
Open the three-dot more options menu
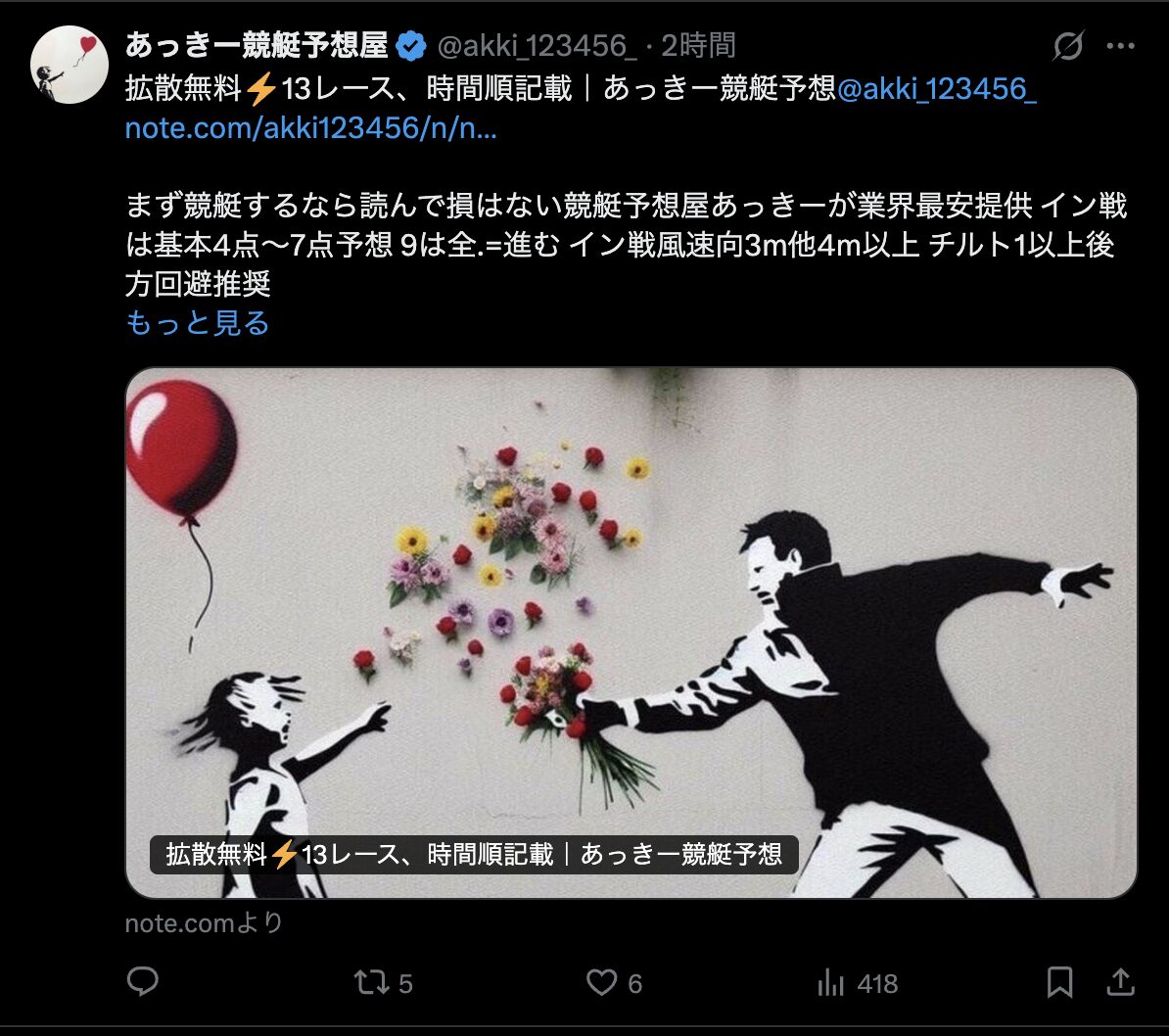pos(1120,45)
